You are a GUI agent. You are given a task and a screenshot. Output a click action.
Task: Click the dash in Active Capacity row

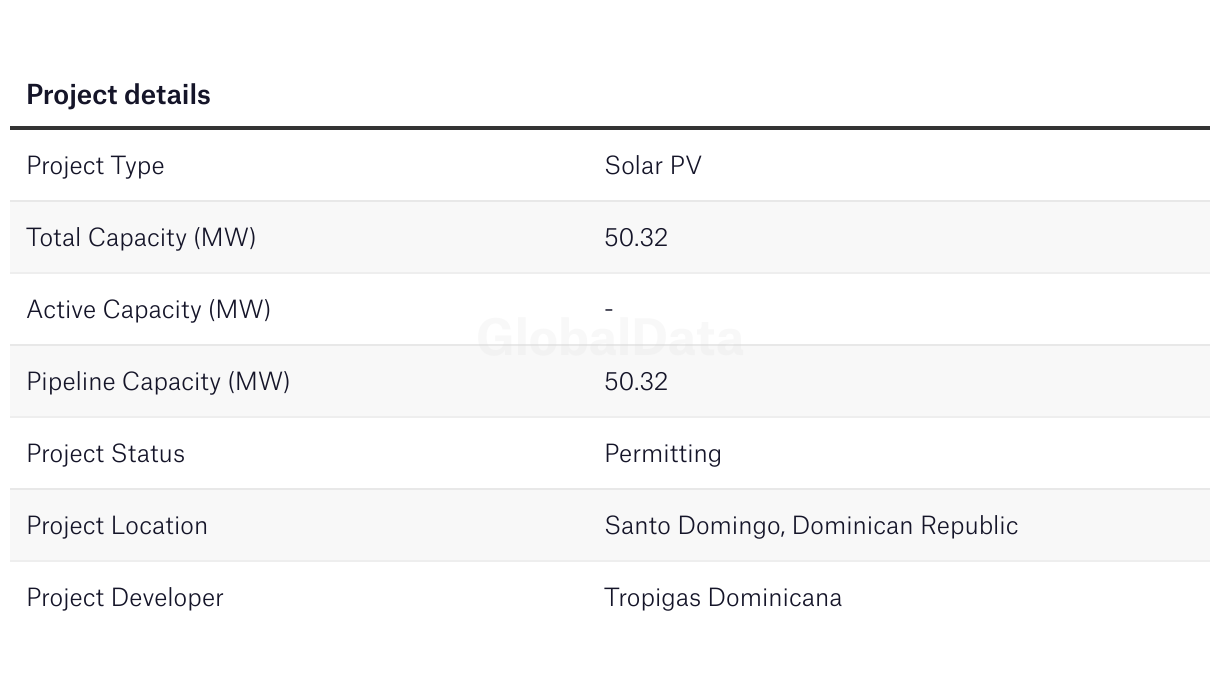609,310
